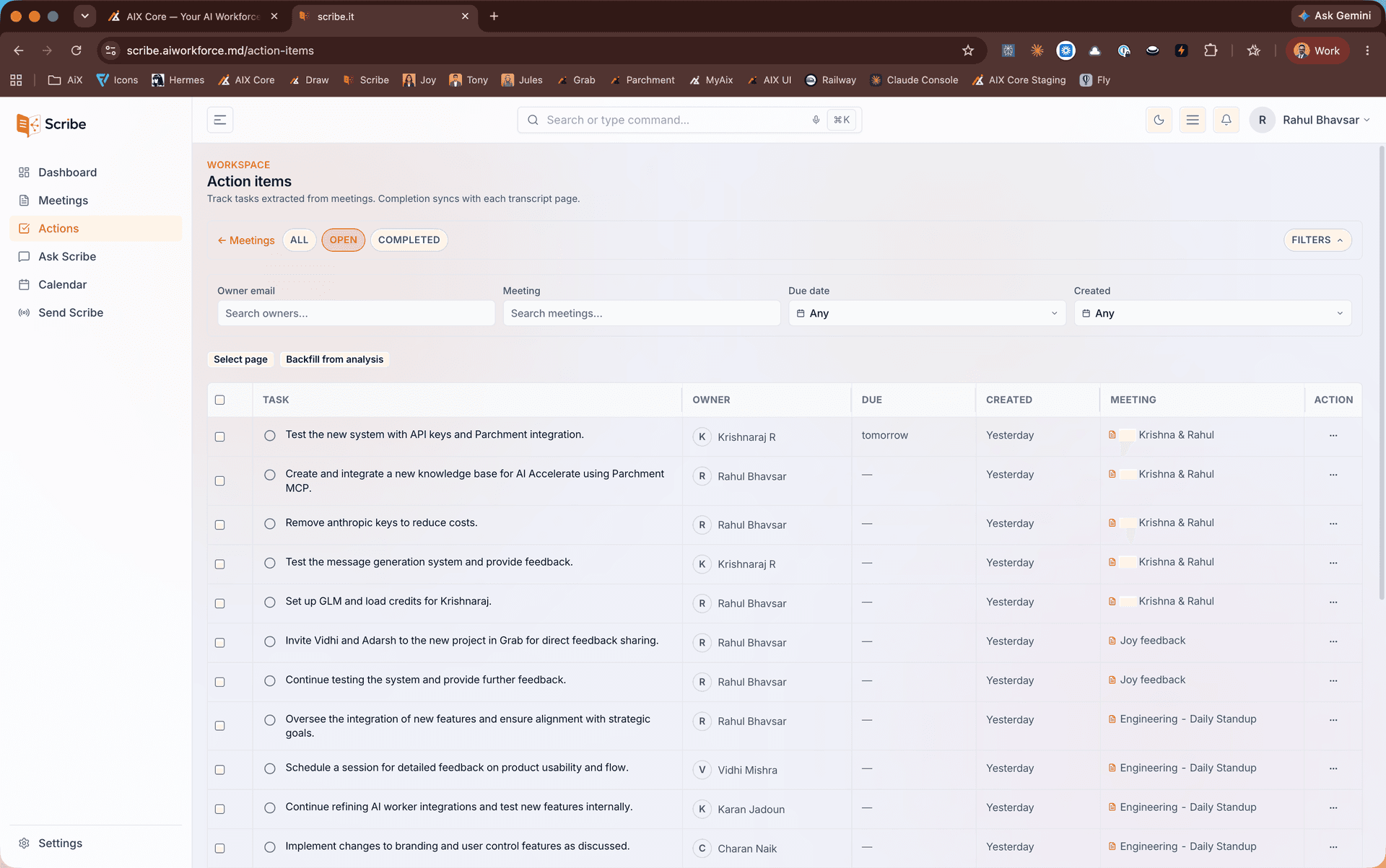
Task: Open Rahul Bhavsar user menu
Action: point(1309,120)
